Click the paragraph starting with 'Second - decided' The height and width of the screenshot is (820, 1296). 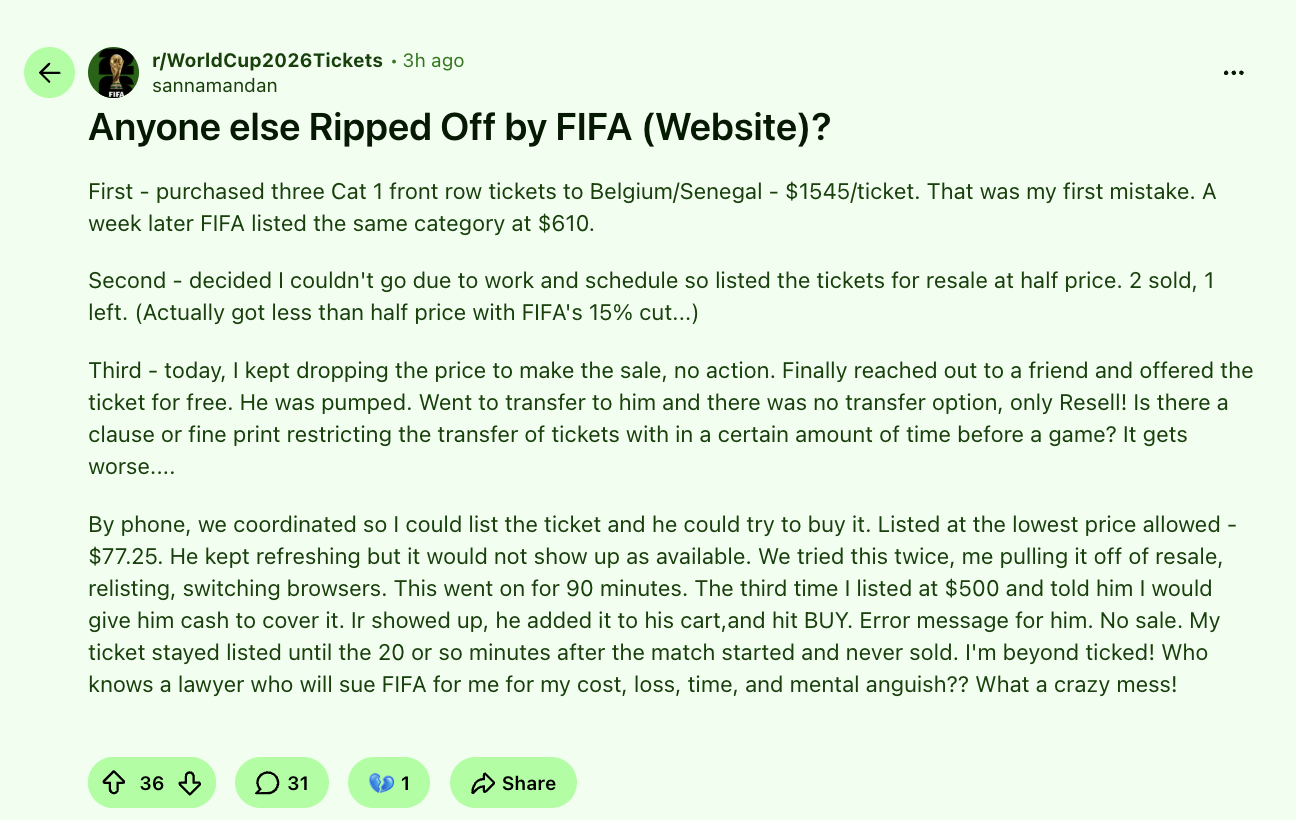pyautogui.click(x=651, y=297)
